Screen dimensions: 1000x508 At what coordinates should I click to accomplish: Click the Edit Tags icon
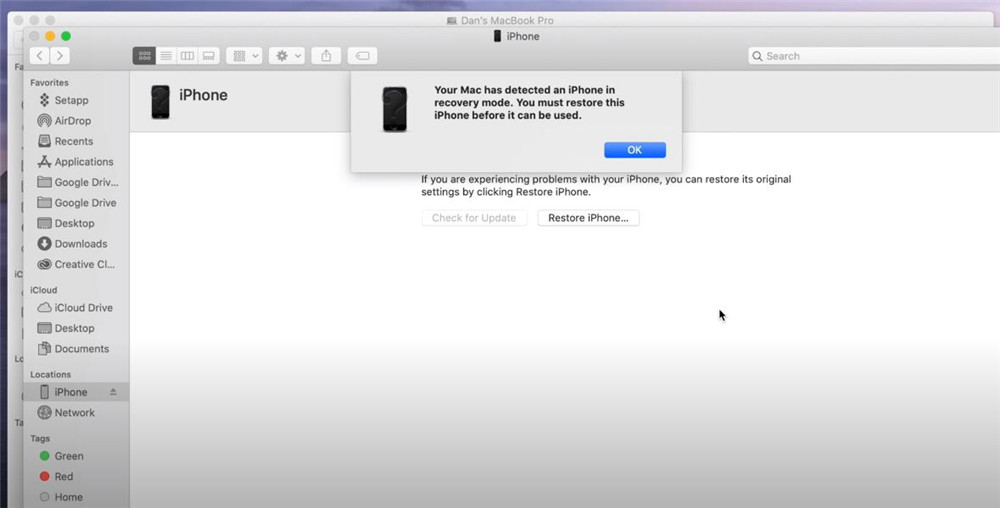(x=362, y=55)
